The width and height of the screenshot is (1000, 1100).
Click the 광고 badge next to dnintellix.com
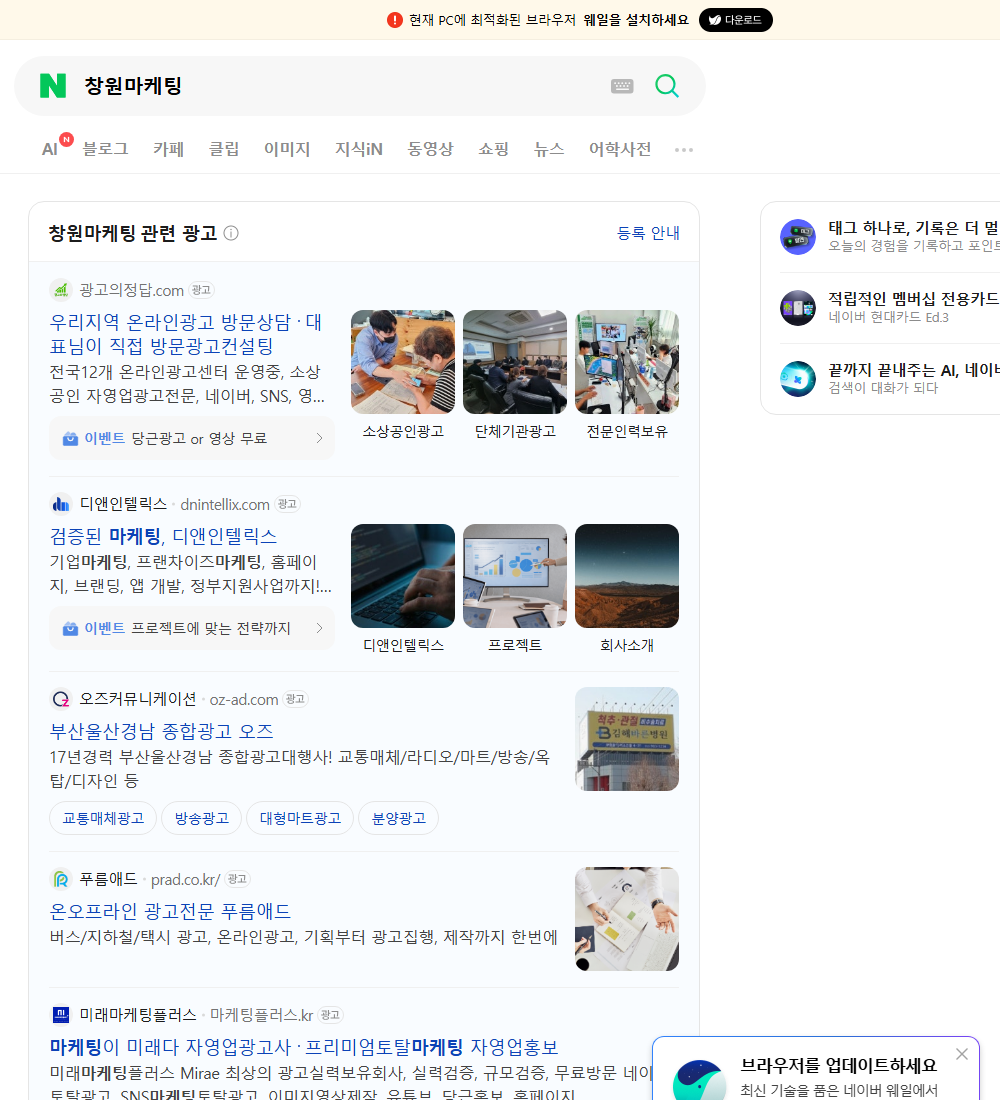point(287,504)
